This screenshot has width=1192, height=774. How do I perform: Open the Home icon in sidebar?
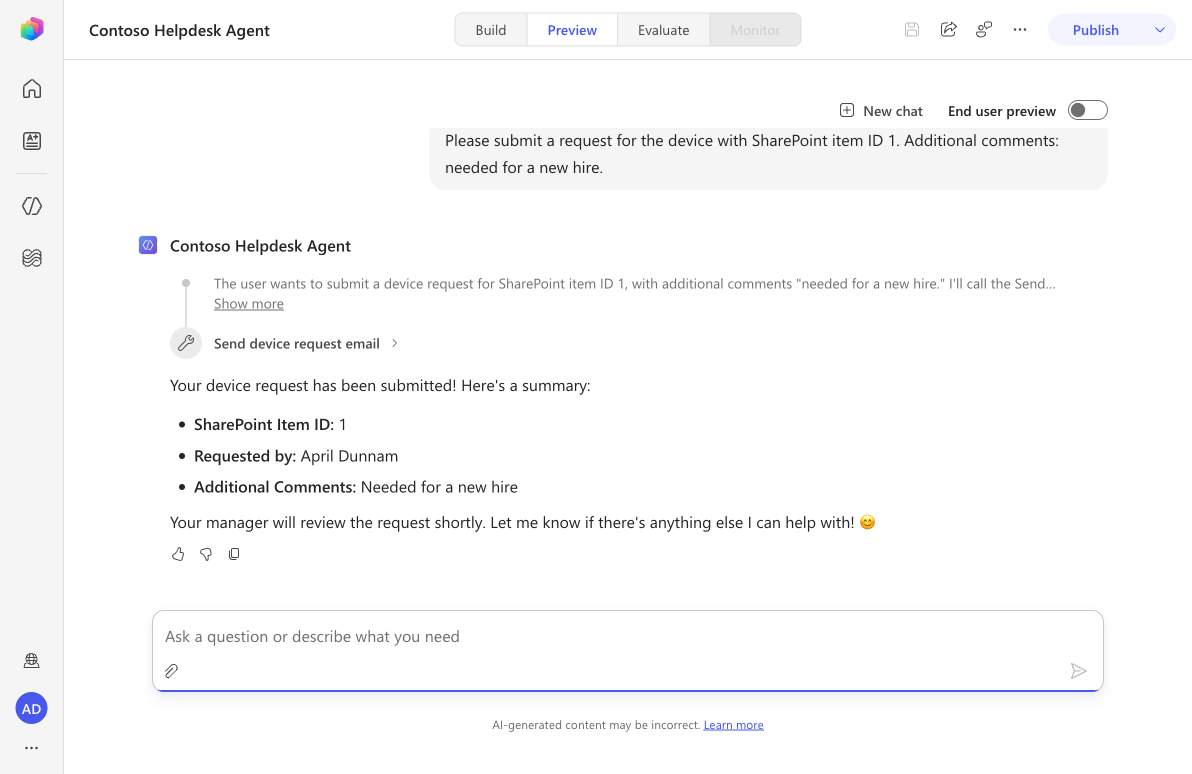click(x=32, y=89)
